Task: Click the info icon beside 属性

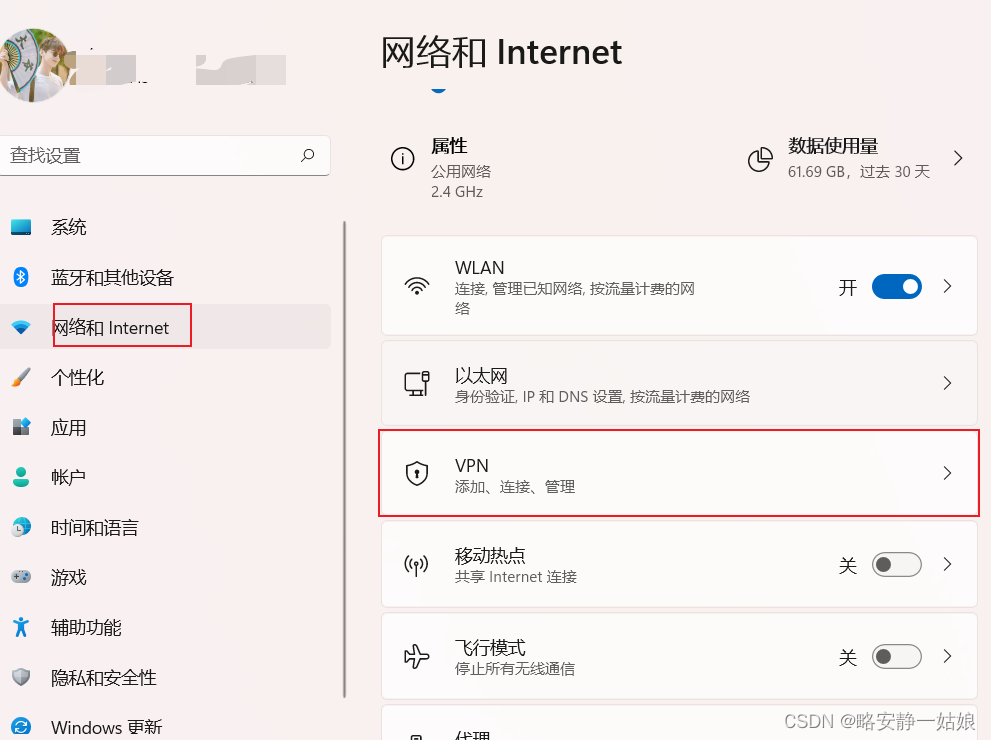Action: [x=403, y=159]
